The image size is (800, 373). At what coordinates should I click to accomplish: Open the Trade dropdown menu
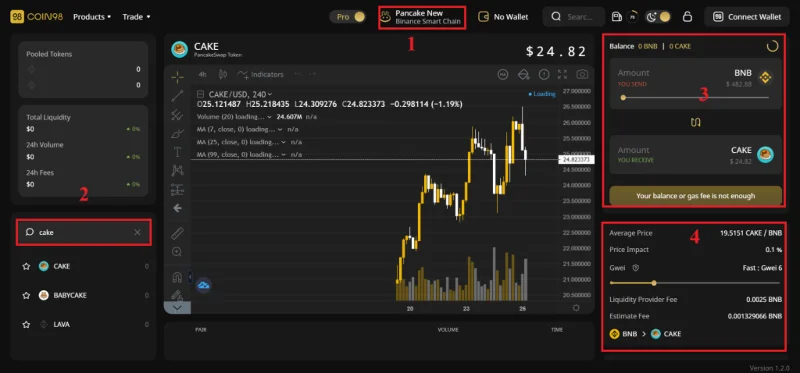point(136,17)
